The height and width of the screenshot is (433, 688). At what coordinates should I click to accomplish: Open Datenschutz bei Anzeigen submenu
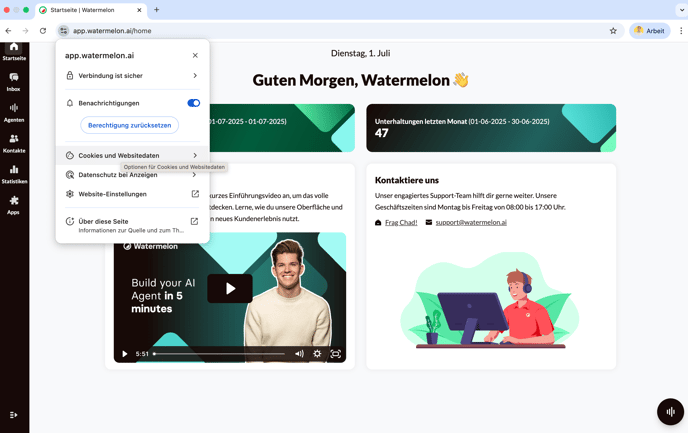(x=132, y=175)
